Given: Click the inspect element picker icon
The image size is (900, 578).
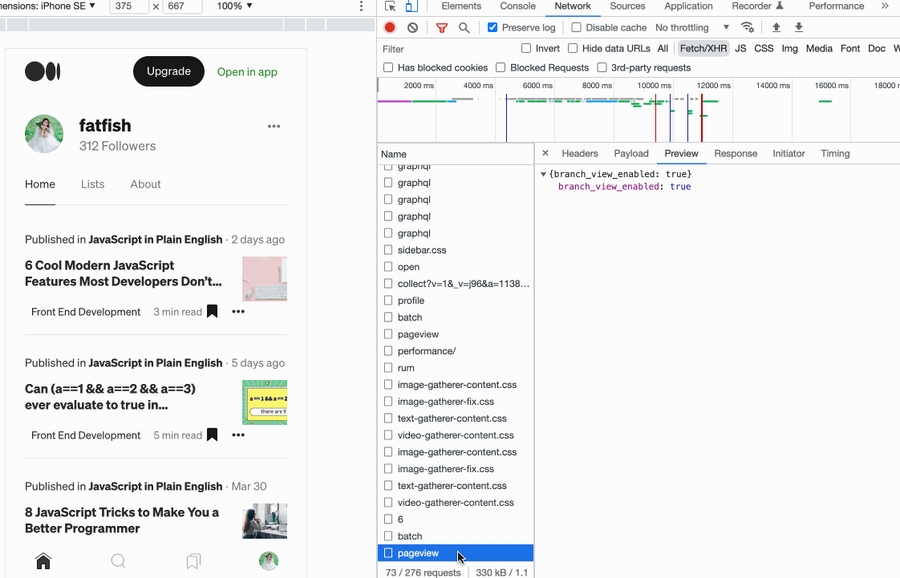Looking at the screenshot, I should pos(390,6).
